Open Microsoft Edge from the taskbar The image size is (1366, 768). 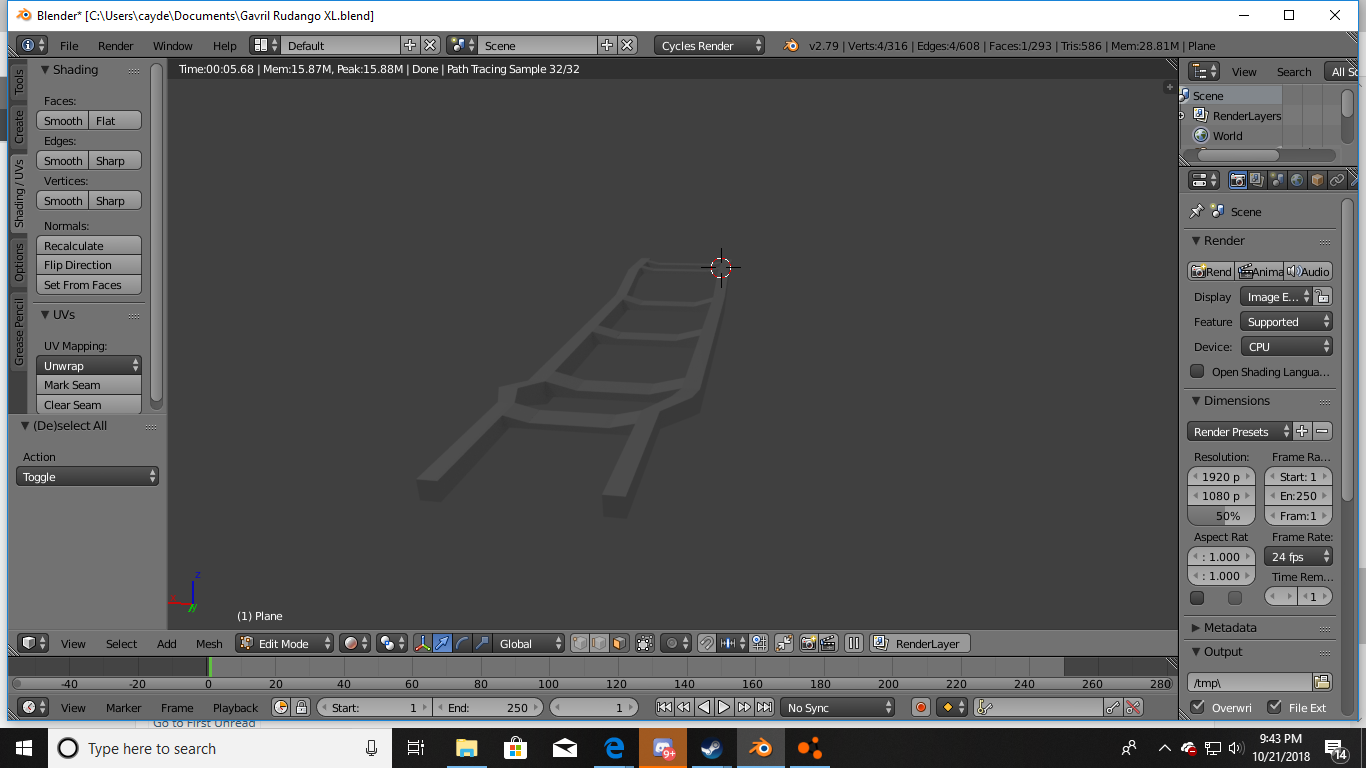(614, 748)
